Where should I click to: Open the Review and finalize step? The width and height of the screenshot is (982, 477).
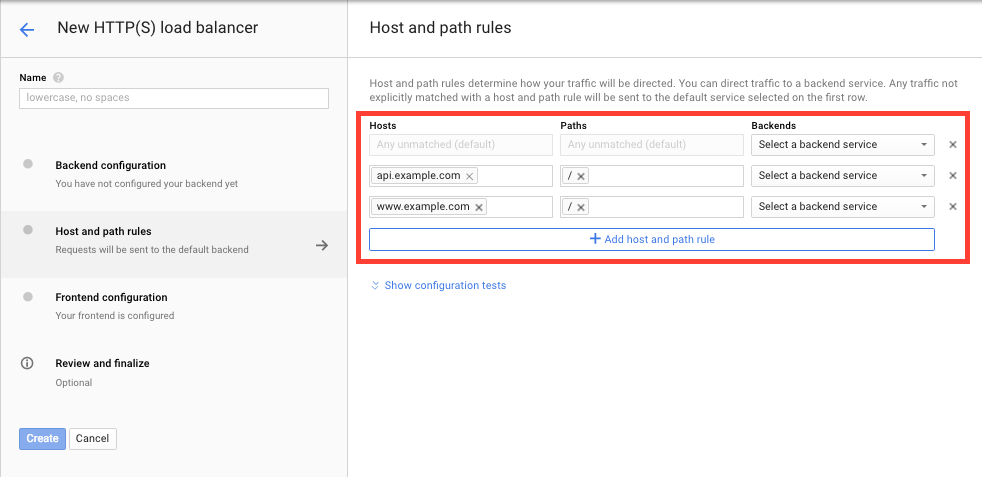102,364
